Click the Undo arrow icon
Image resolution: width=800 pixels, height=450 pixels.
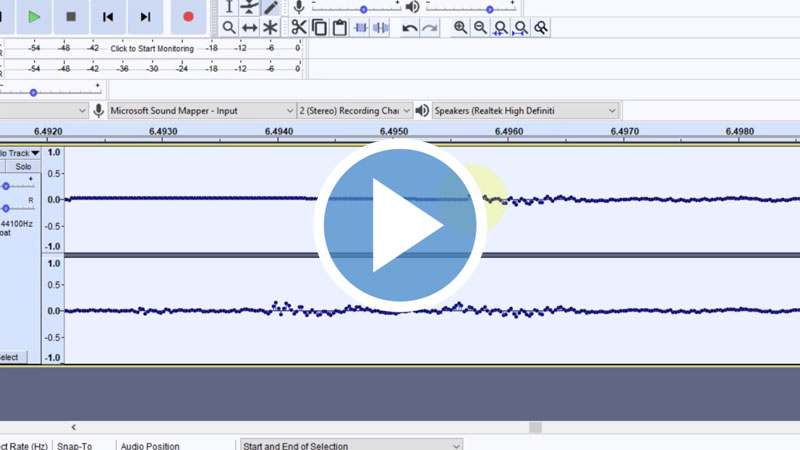[409, 28]
